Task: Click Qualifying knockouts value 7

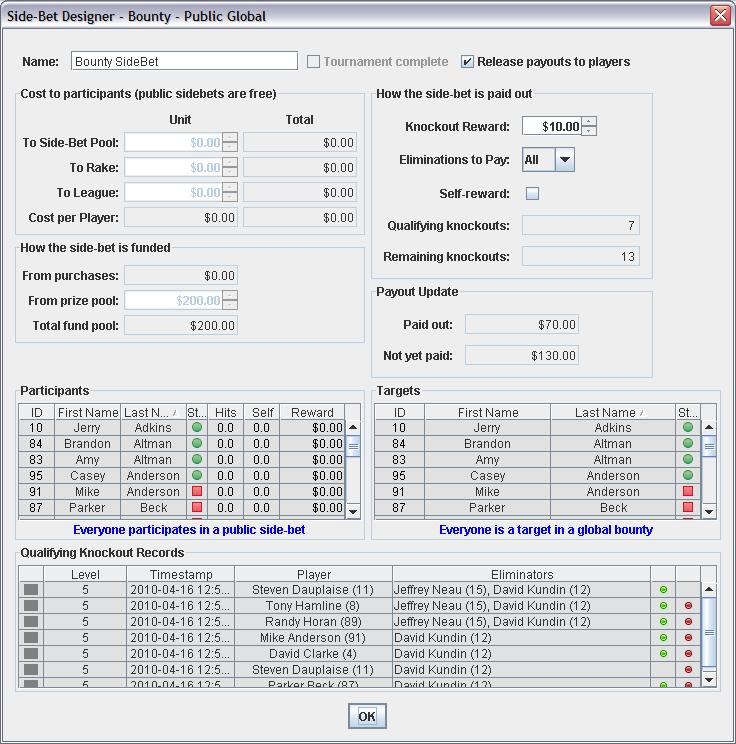Action: (580, 225)
